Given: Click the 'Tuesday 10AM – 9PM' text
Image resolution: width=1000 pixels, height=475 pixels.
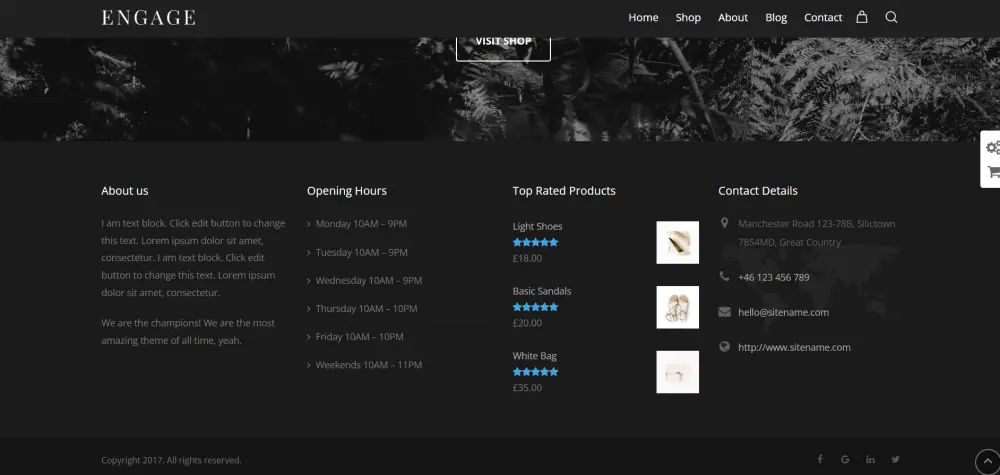Looking at the screenshot, I should 362,252.
